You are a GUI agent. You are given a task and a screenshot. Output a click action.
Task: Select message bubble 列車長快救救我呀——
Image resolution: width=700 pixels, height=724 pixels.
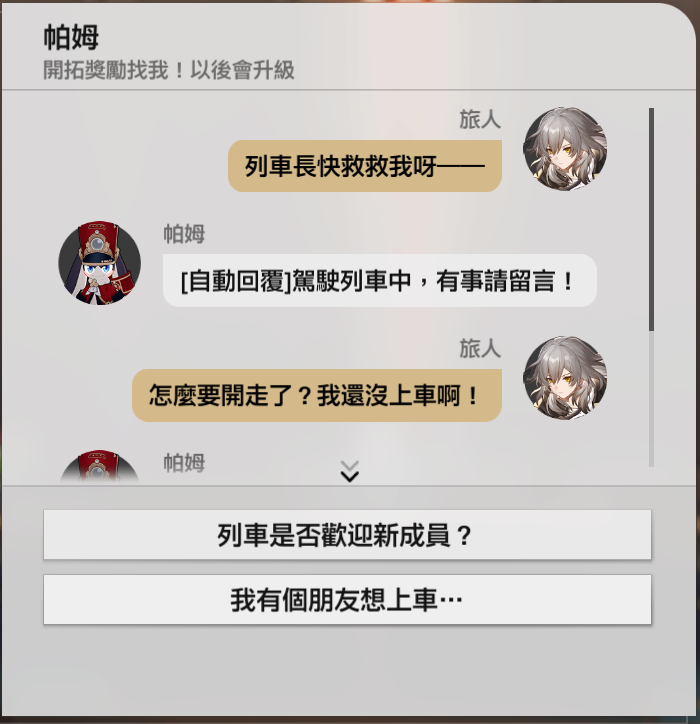[x=365, y=166]
